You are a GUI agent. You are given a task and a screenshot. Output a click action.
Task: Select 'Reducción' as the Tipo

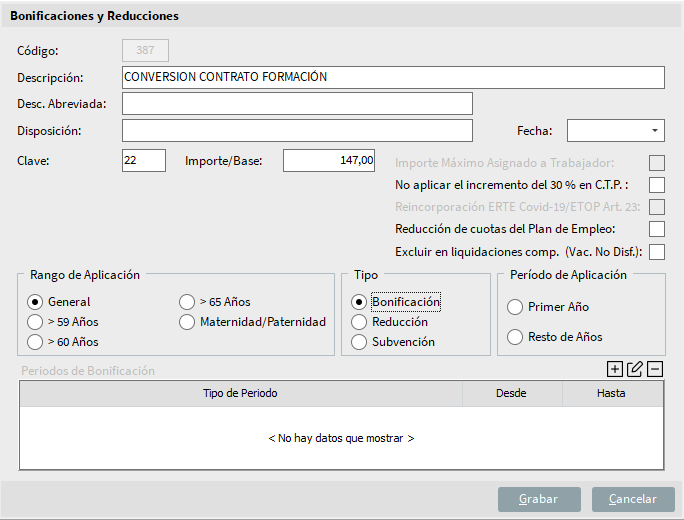coord(359,322)
